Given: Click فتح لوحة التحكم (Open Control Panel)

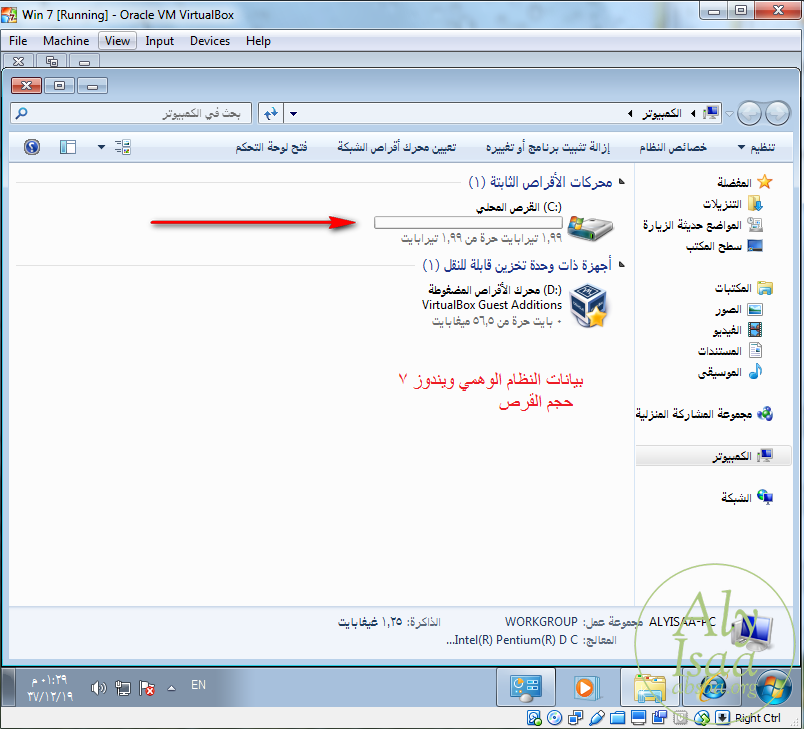Looking at the screenshot, I should [x=271, y=147].
